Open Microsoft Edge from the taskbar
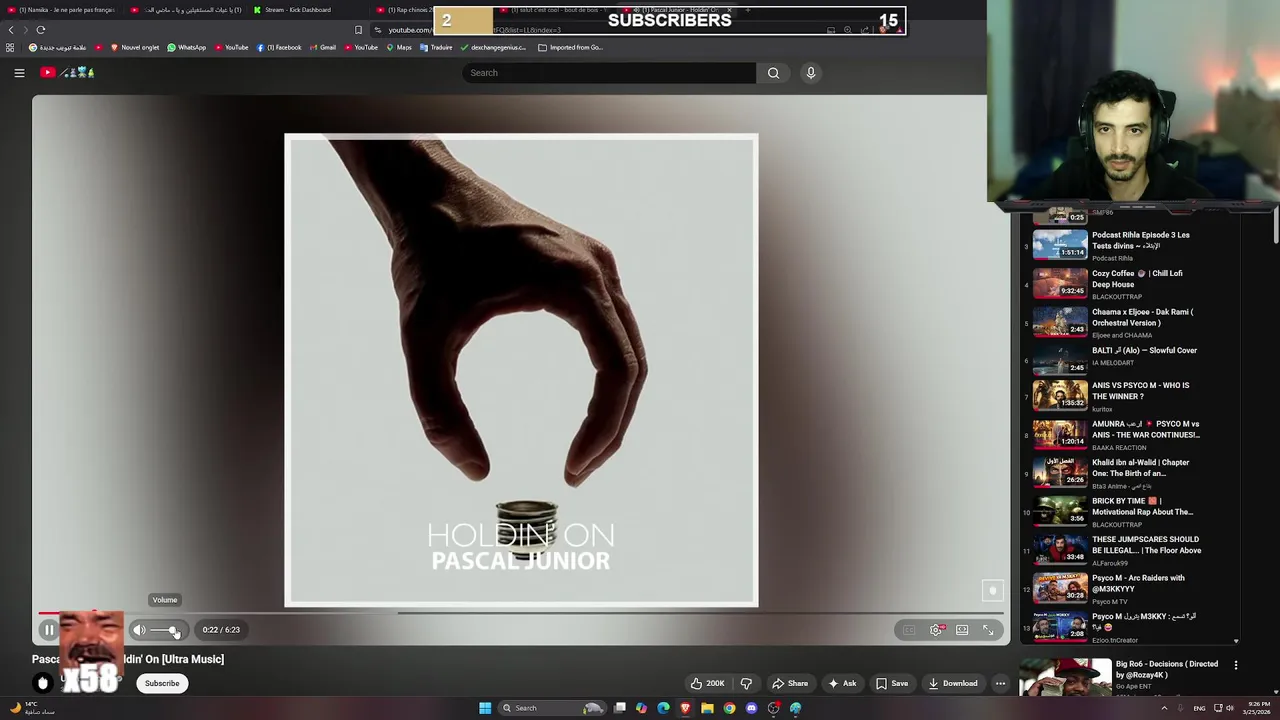The width and height of the screenshot is (1280, 720). 663,708
